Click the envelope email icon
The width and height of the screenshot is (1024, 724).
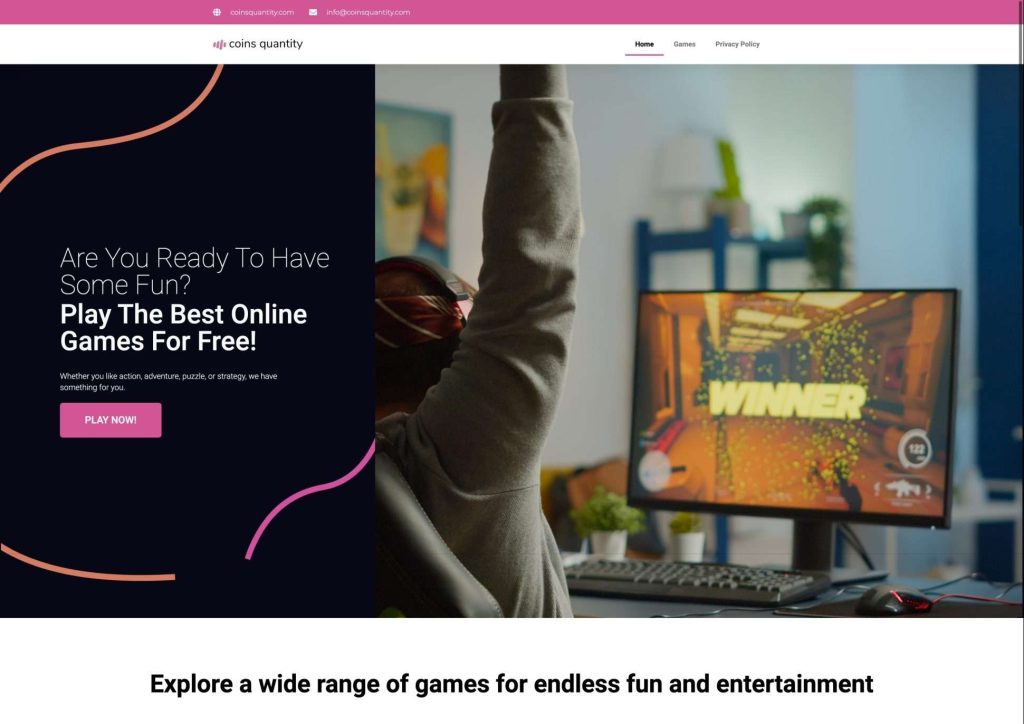click(313, 12)
